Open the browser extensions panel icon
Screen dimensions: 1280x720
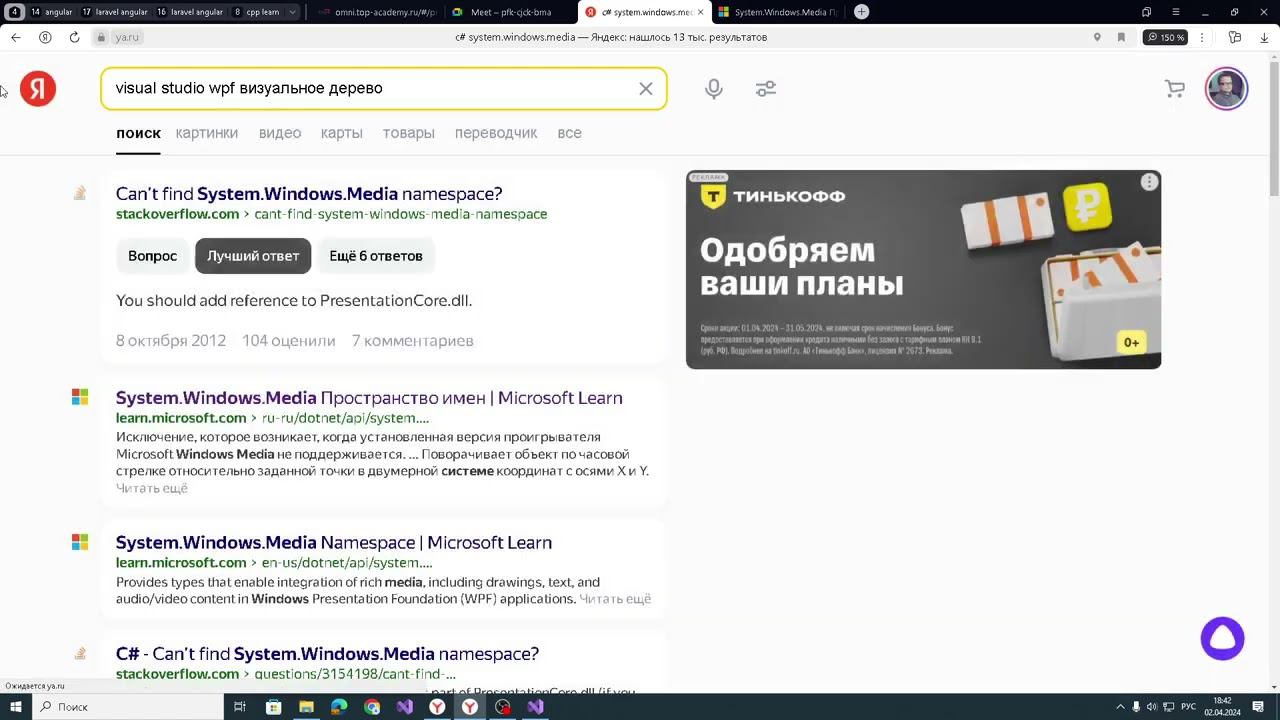(x=1235, y=37)
